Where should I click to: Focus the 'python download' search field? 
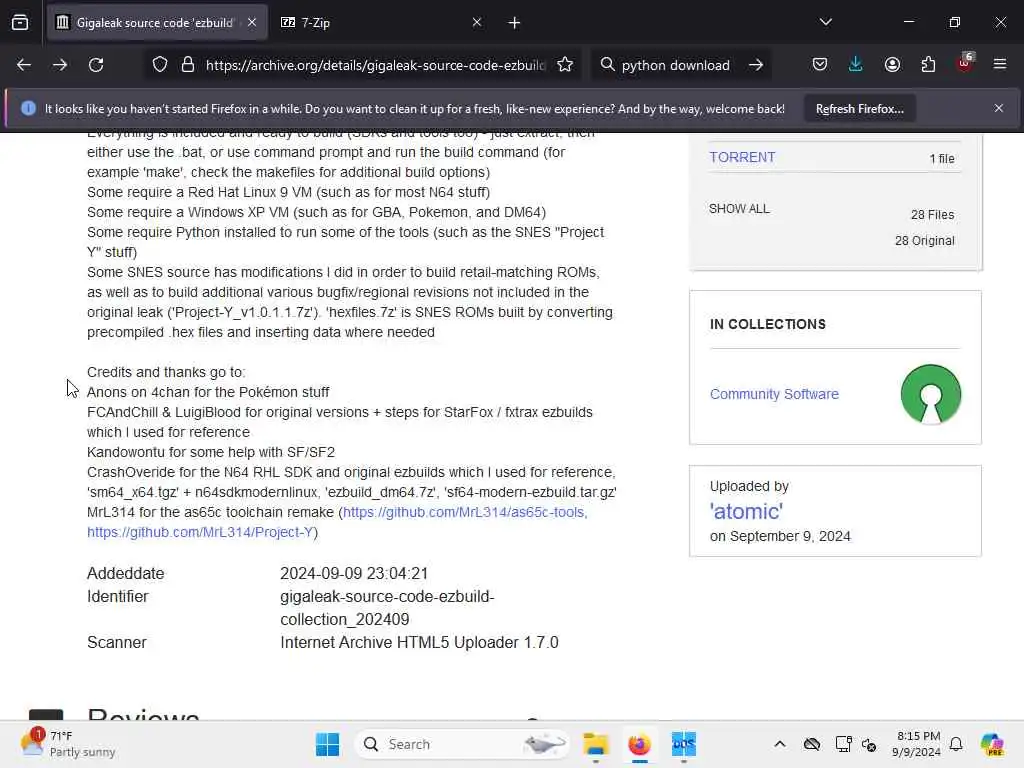click(x=675, y=65)
